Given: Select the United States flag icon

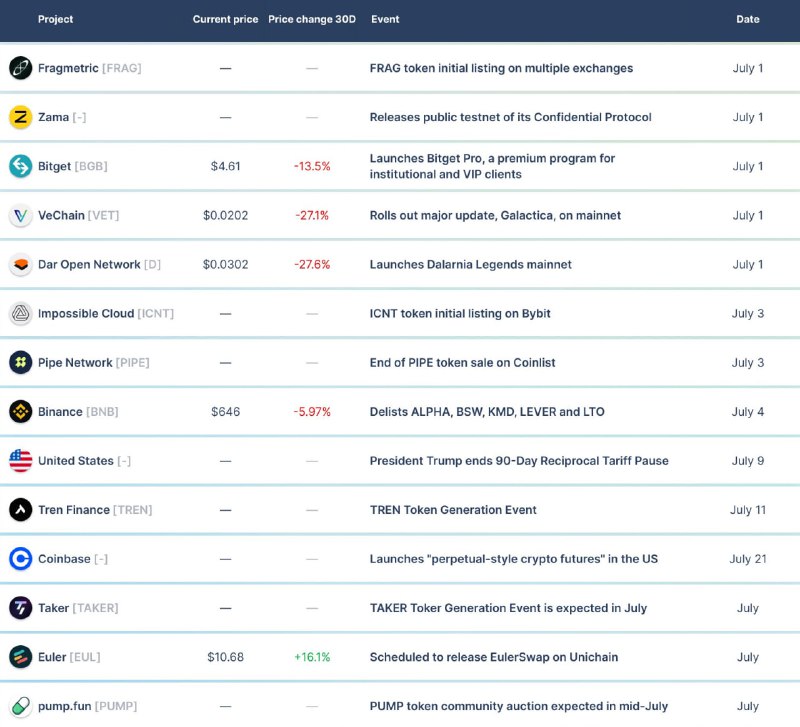Looking at the screenshot, I should (20, 461).
